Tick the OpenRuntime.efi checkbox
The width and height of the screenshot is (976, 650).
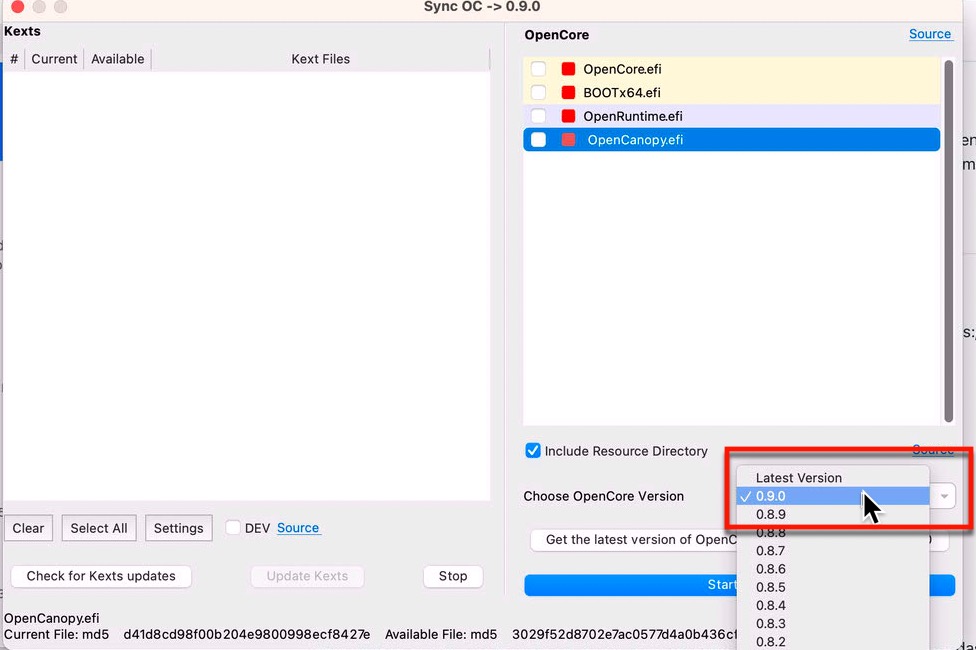coord(538,116)
